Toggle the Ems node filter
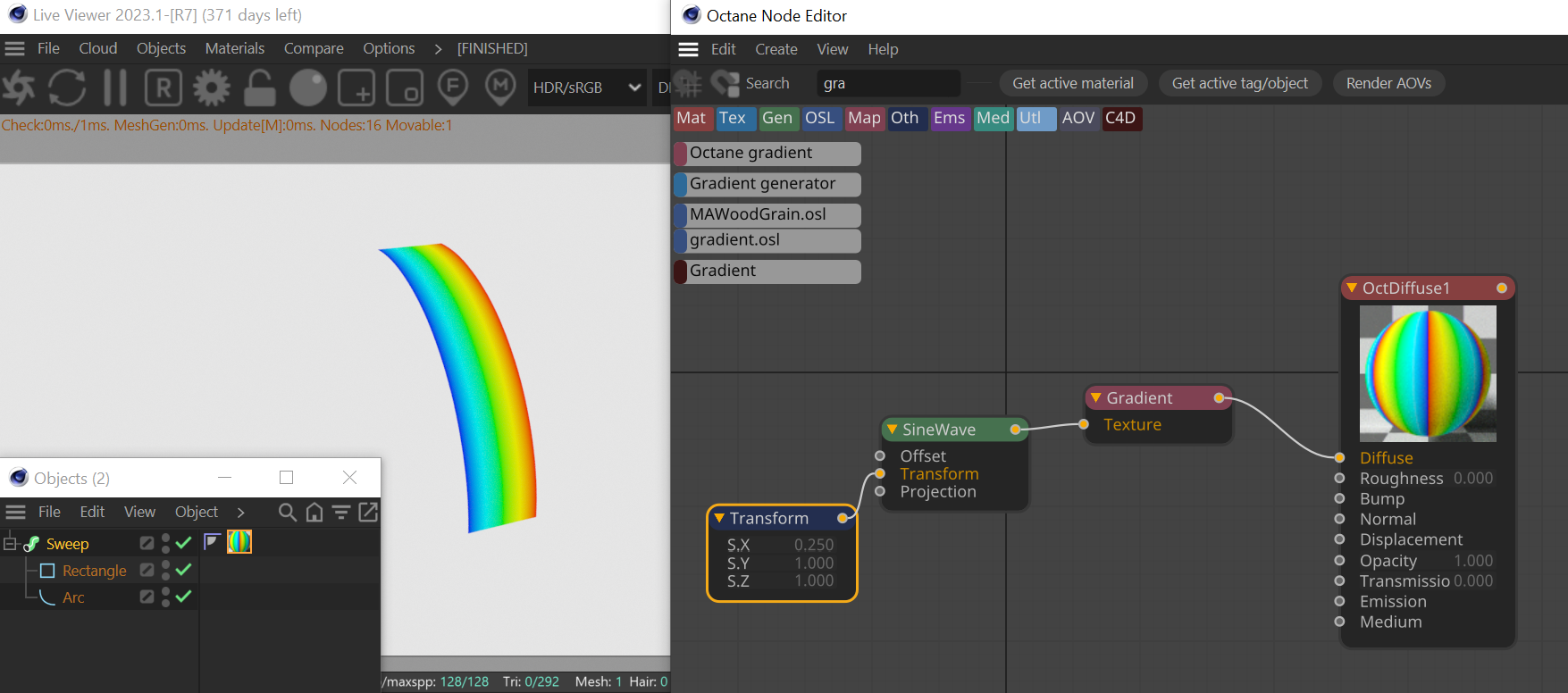This screenshot has width=1568, height=693. tap(949, 118)
